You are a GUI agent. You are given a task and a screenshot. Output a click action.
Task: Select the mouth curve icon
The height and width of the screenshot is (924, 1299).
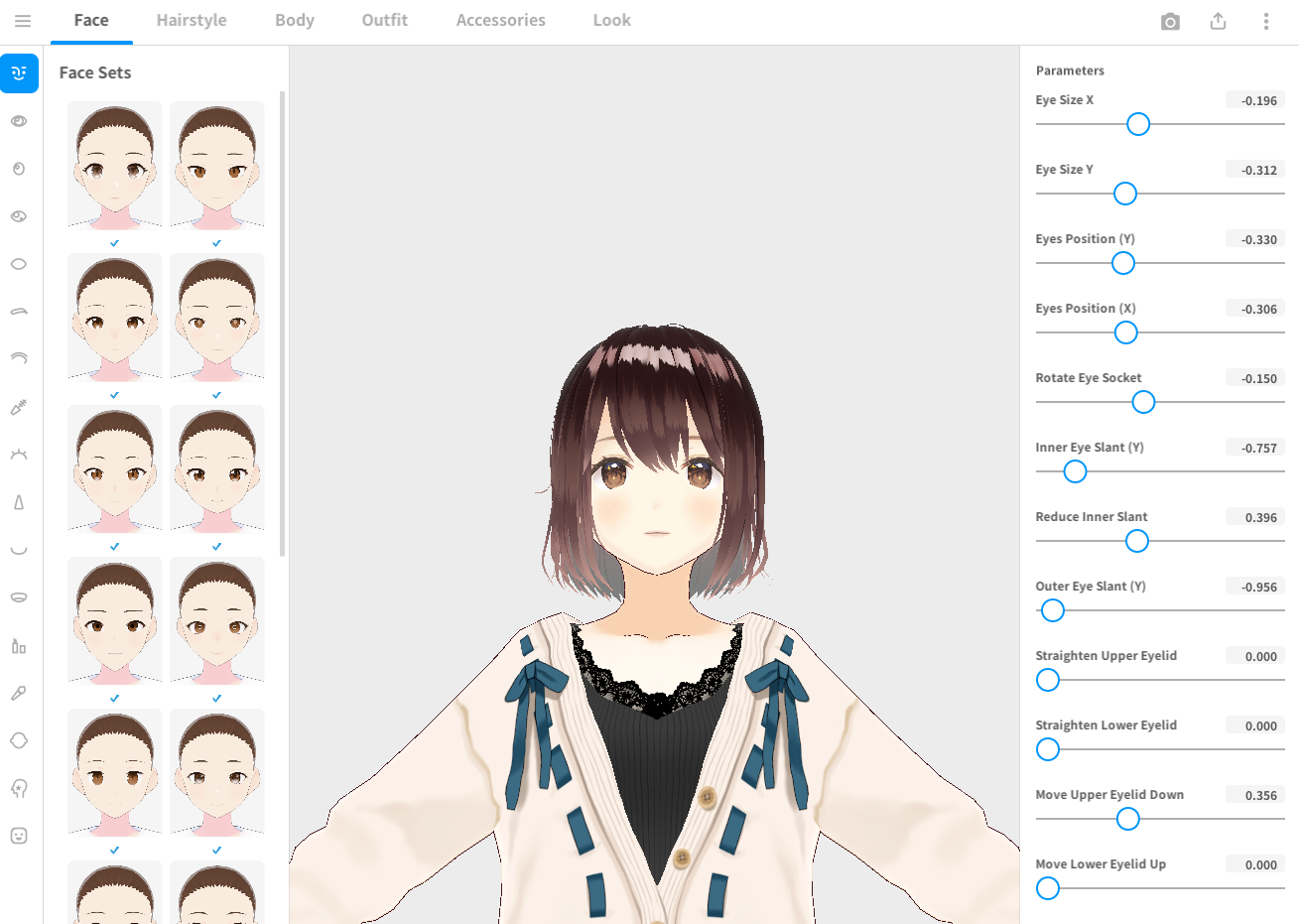(x=19, y=550)
